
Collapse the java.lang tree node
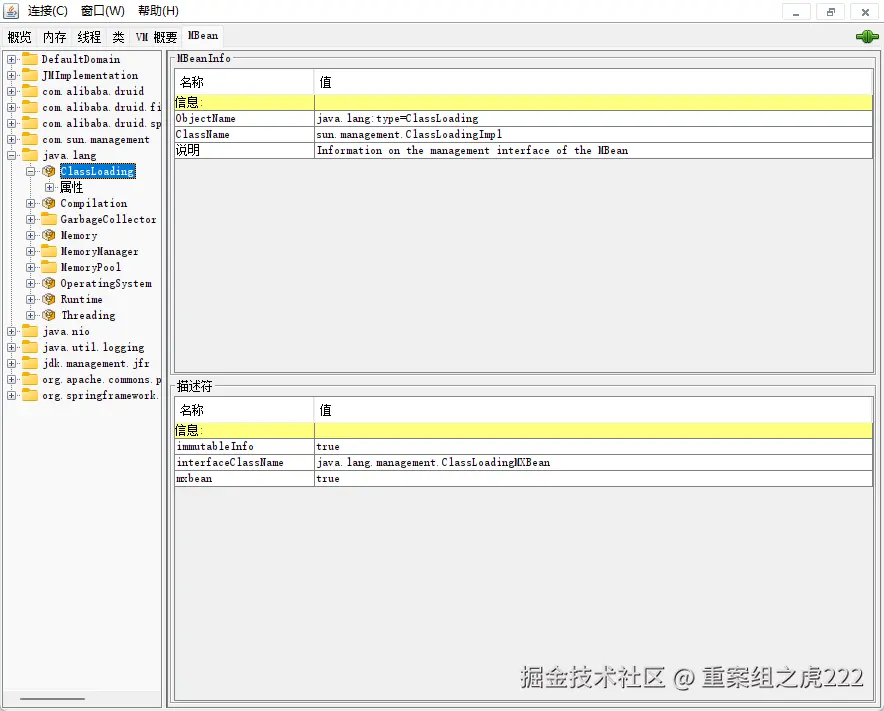tap(11, 155)
